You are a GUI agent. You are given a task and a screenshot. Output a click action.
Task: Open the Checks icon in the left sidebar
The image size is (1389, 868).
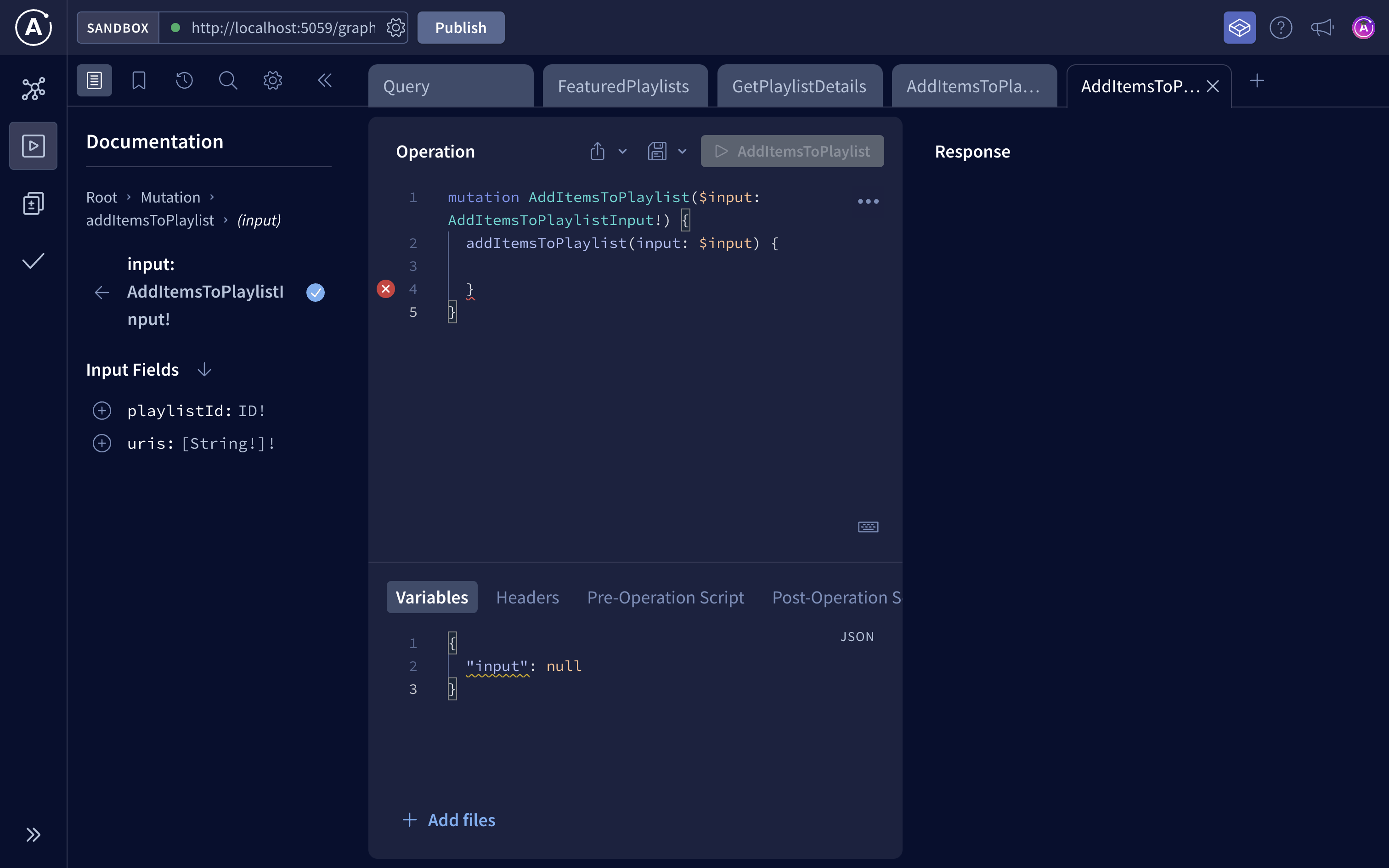pyautogui.click(x=33, y=261)
